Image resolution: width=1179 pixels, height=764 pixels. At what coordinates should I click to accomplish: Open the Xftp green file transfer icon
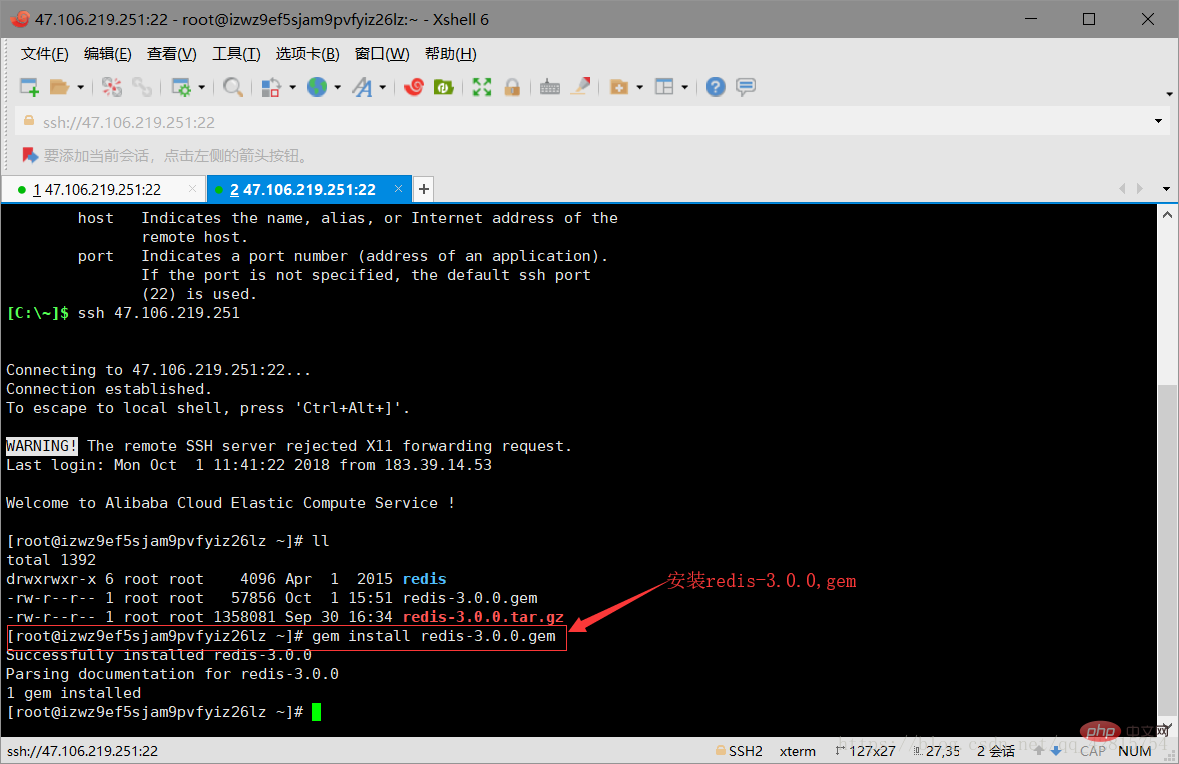tap(444, 87)
